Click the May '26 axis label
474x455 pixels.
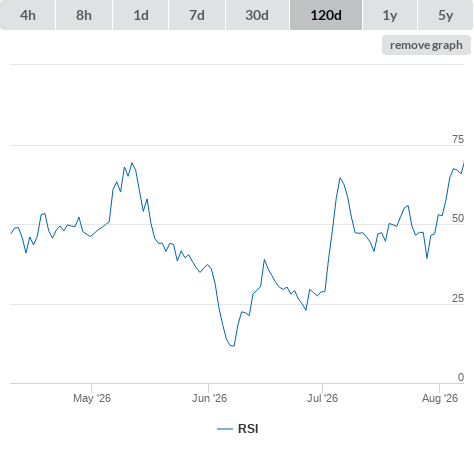92,398
